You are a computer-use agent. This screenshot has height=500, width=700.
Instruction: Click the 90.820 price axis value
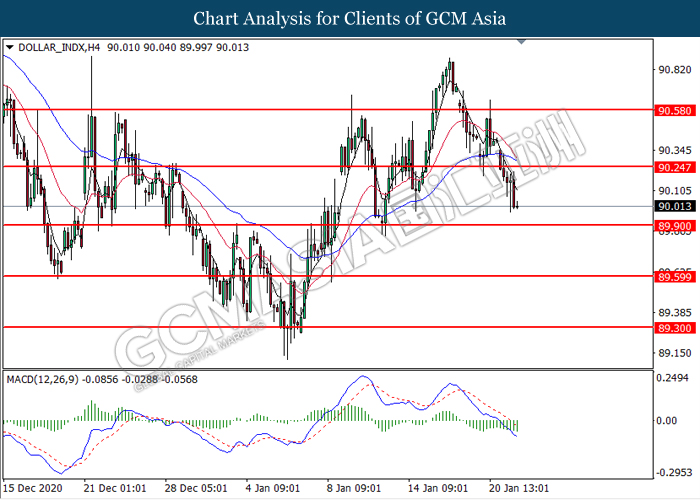(675, 70)
